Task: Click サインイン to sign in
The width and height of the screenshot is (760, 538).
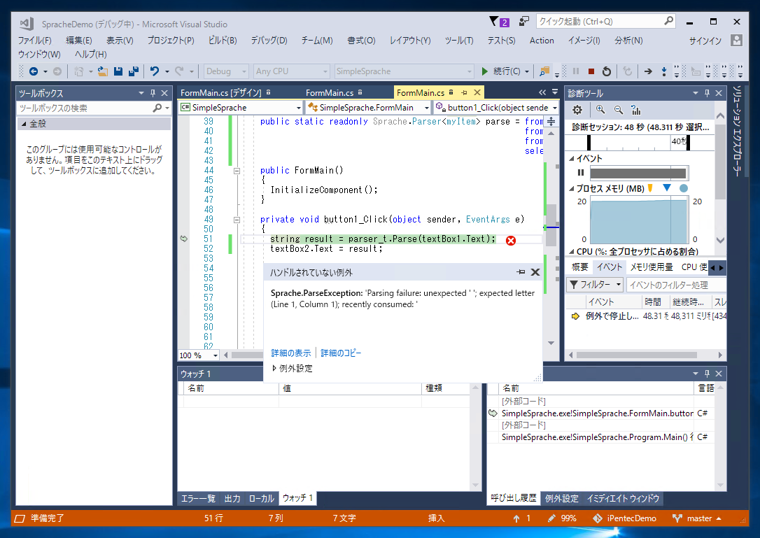Action: pos(705,41)
